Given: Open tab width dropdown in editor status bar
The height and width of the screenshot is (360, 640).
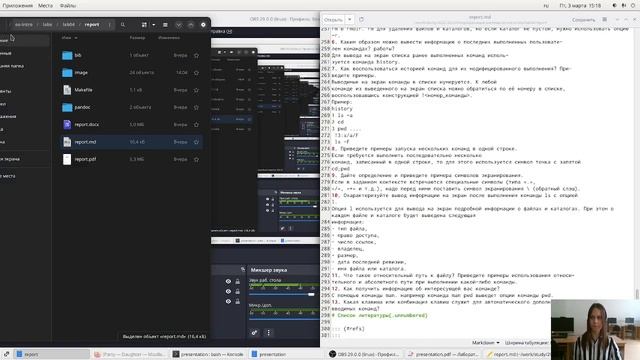Looking at the screenshot, I should (527, 343).
